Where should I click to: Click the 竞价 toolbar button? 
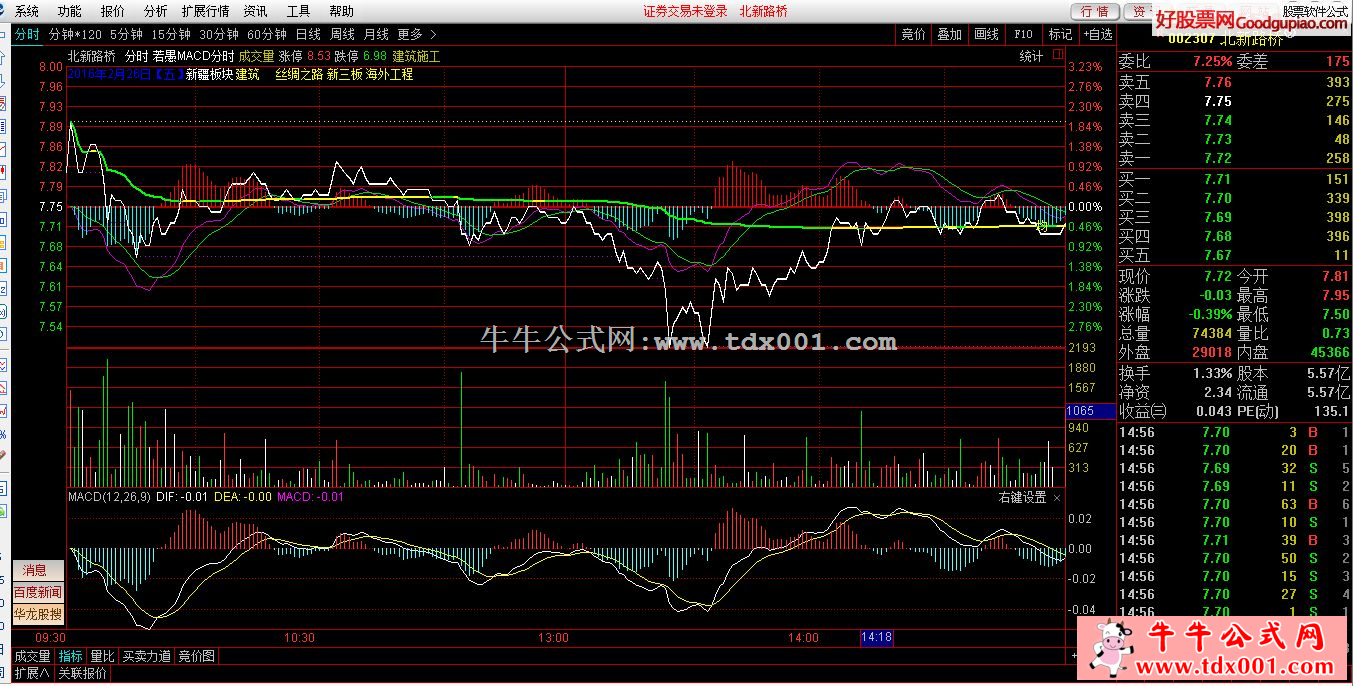point(913,34)
